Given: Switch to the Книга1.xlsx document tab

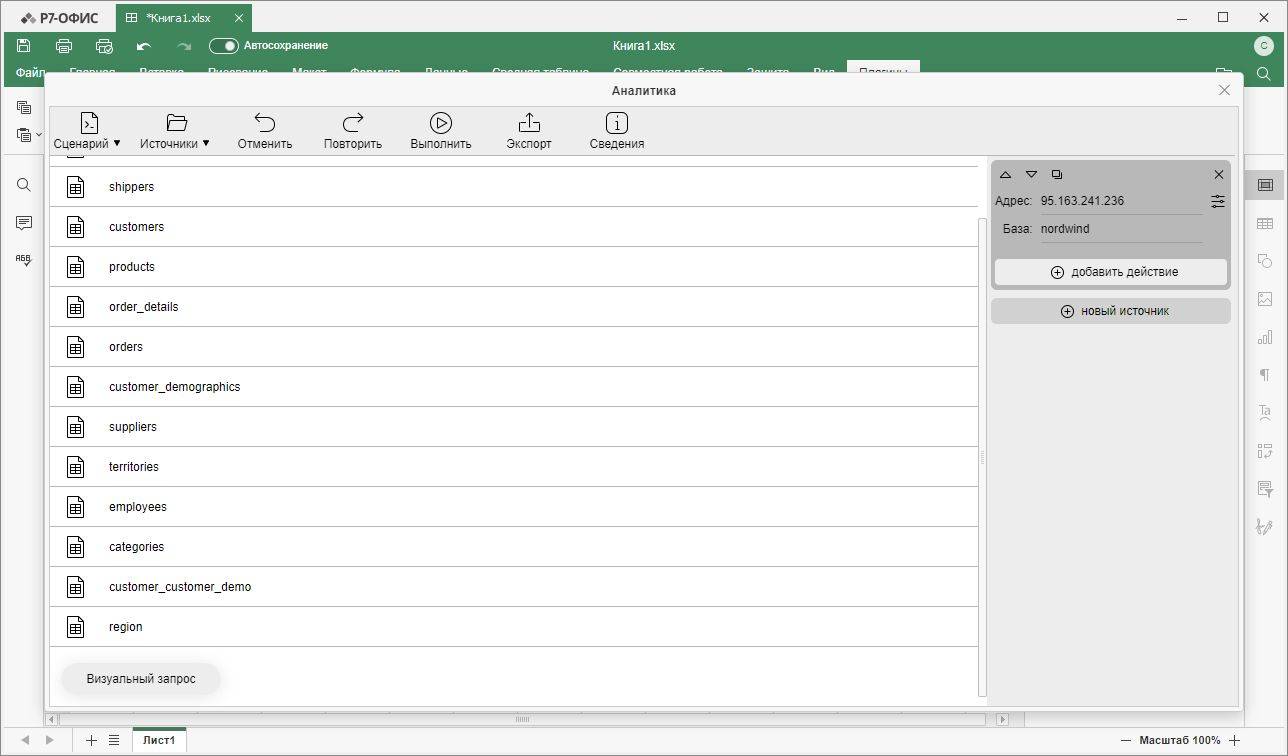Looking at the screenshot, I should click(178, 18).
